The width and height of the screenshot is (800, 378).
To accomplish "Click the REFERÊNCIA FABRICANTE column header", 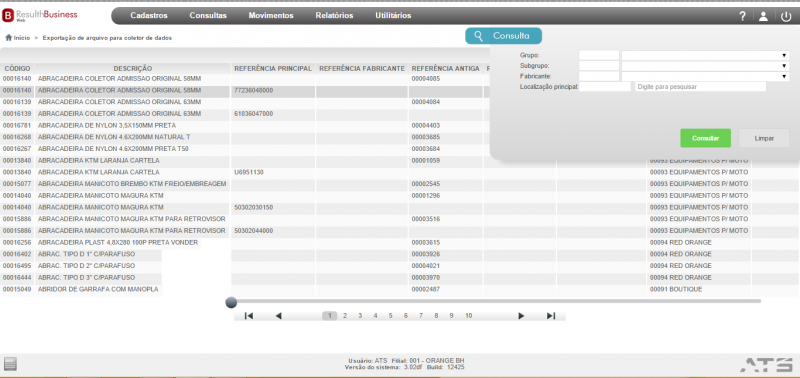I will [x=362, y=68].
